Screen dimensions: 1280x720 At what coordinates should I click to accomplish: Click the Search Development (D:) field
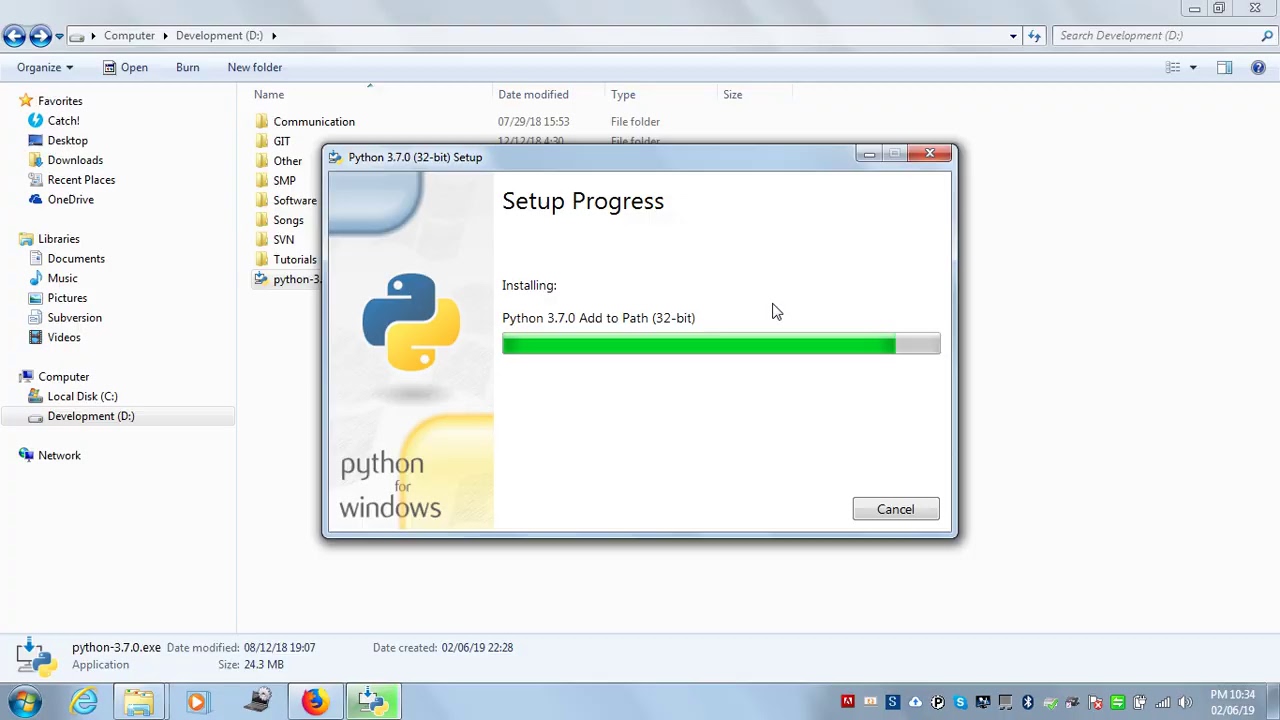click(x=1156, y=36)
